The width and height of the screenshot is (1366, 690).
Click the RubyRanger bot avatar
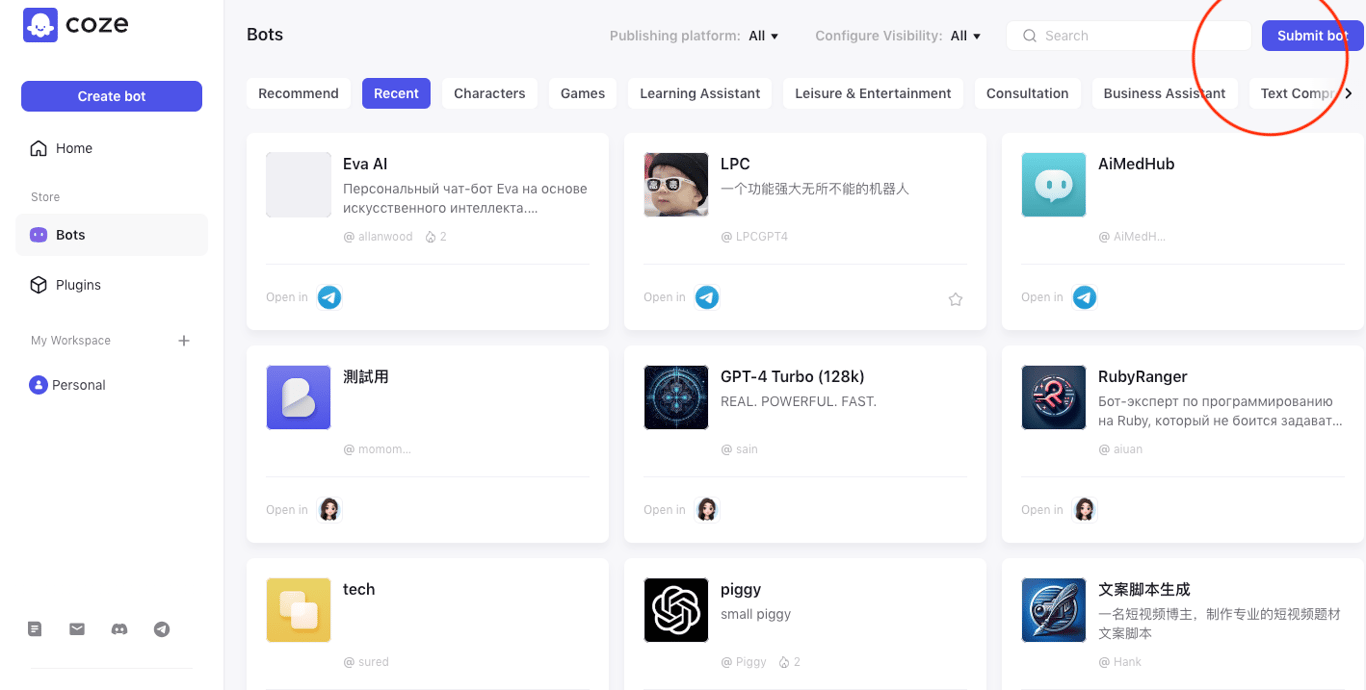[x=1054, y=397]
